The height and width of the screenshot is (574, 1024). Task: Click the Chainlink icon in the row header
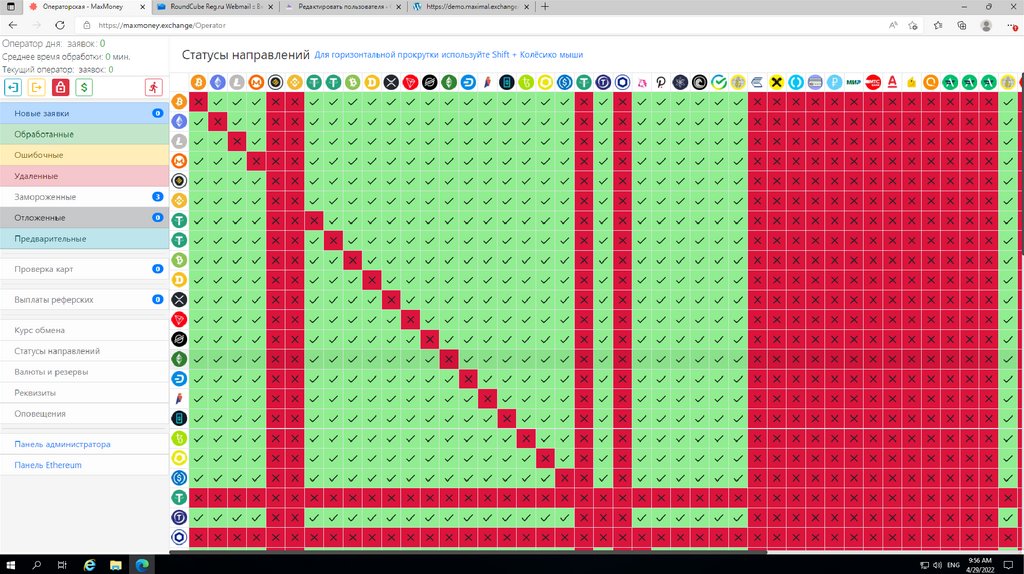point(179,537)
